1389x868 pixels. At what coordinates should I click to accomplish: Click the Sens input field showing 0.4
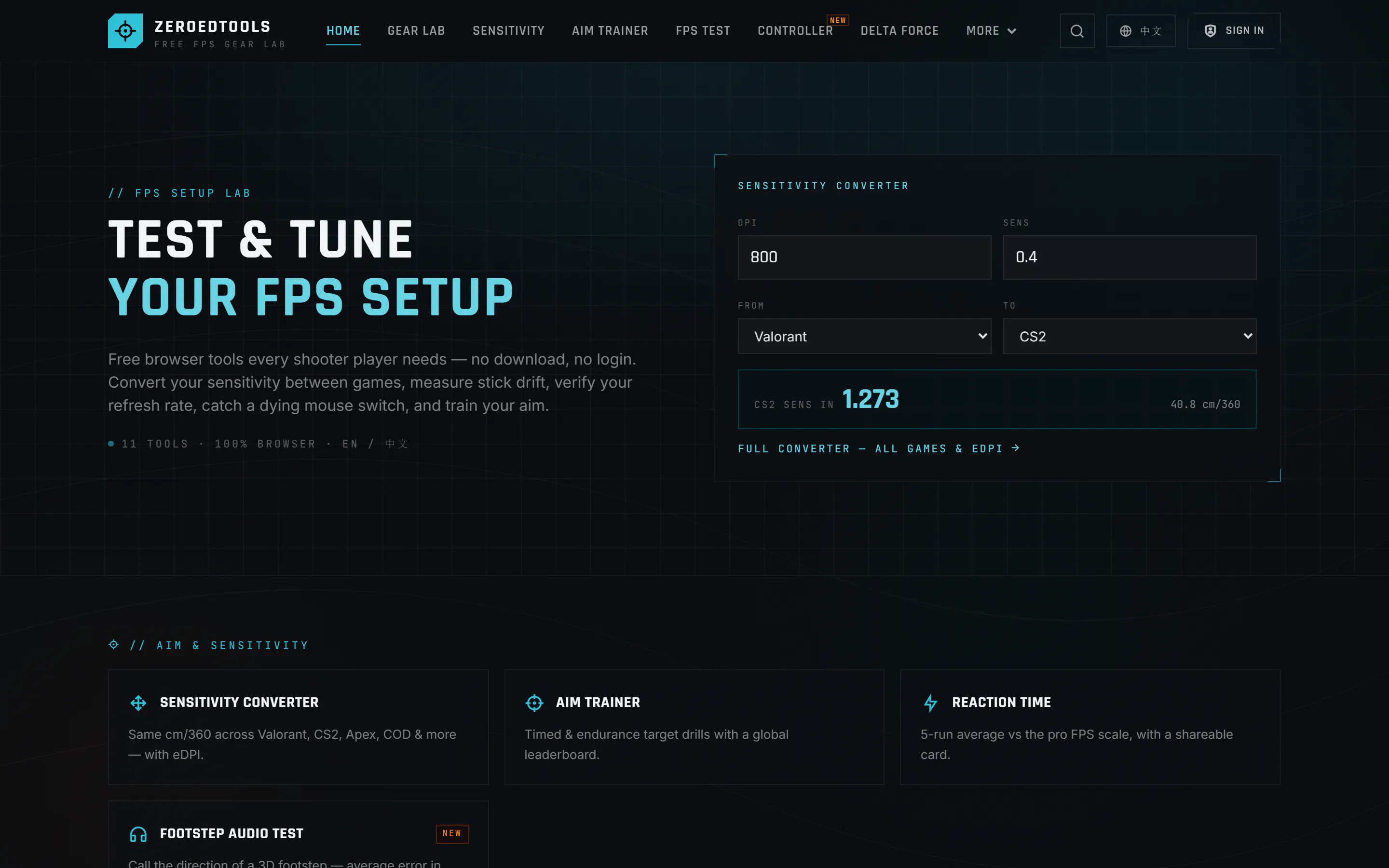(x=1129, y=257)
